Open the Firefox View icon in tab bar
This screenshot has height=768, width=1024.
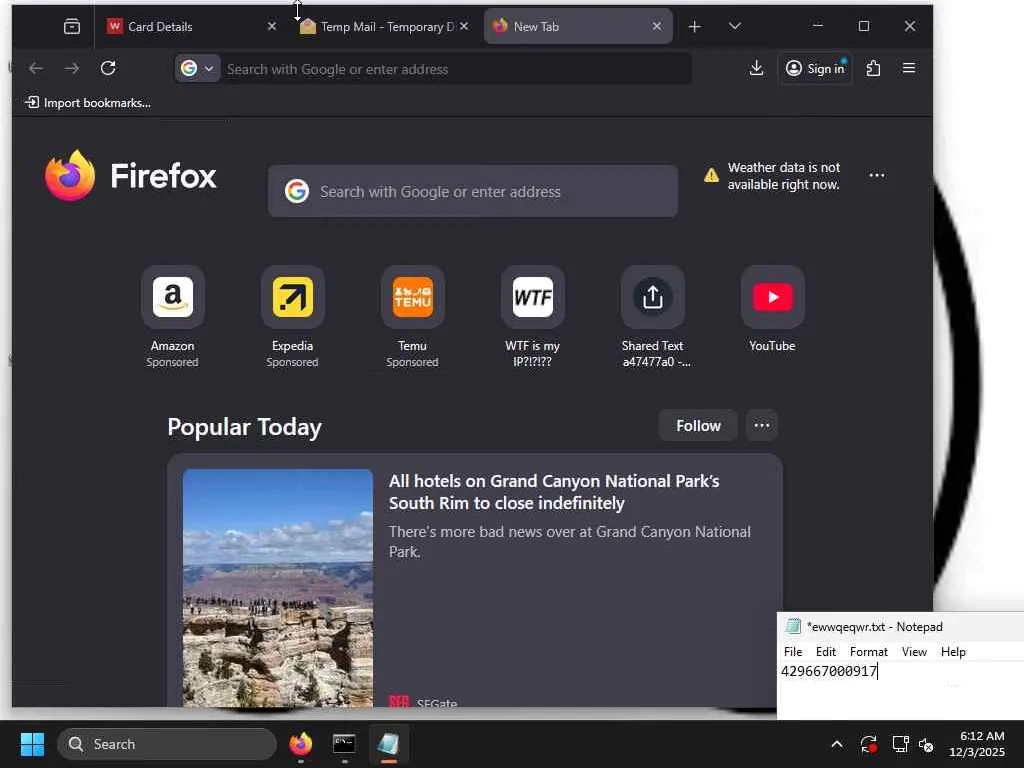pyautogui.click(x=72, y=26)
